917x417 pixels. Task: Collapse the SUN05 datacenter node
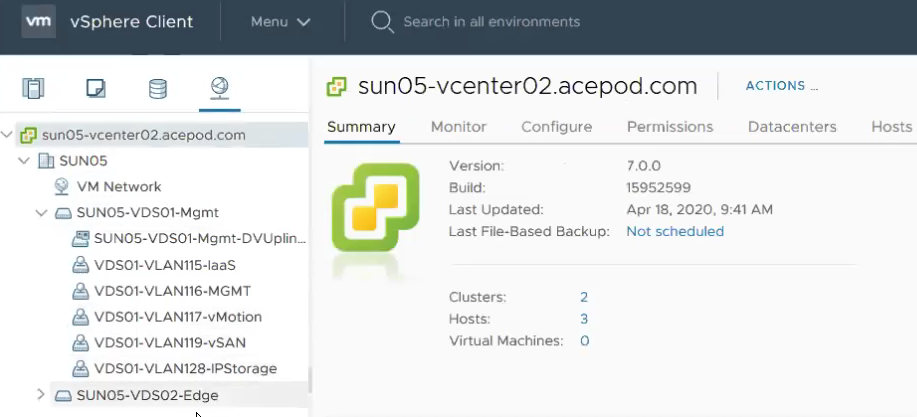click(x=24, y=161)
